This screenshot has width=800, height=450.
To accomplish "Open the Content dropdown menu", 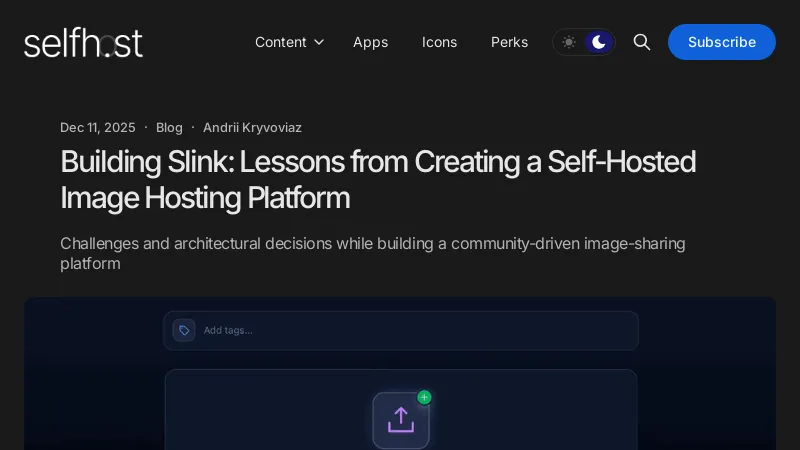I will [x=281, y=42].
